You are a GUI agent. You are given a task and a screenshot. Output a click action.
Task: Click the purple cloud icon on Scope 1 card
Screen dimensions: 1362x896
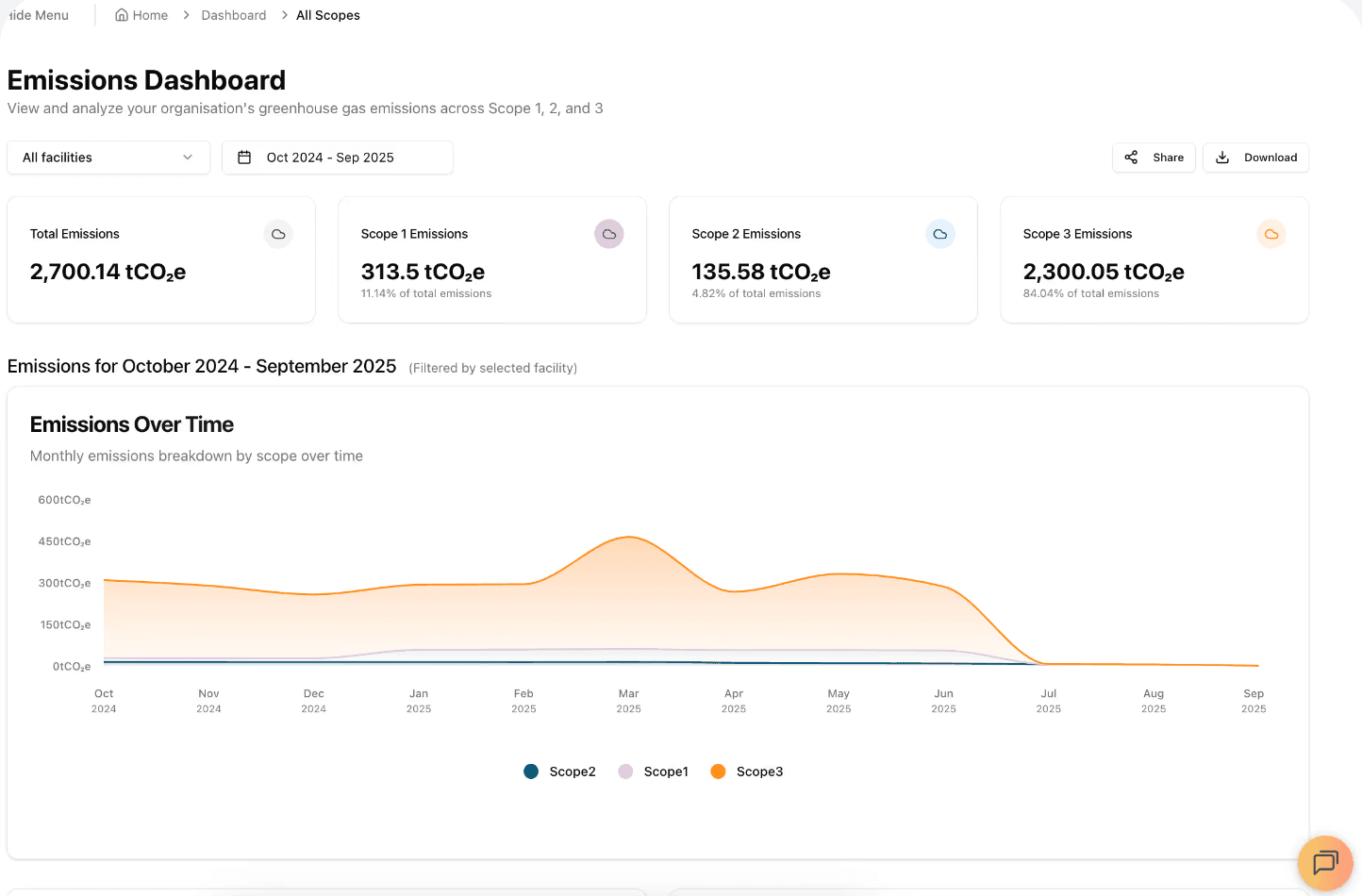(609, 234)
